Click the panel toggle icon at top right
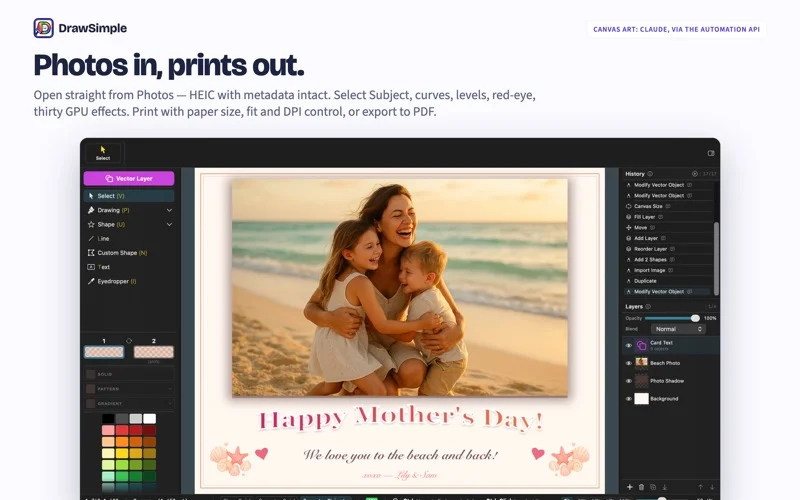The height and width of the screenshot is (500, 800). [711, 153]
